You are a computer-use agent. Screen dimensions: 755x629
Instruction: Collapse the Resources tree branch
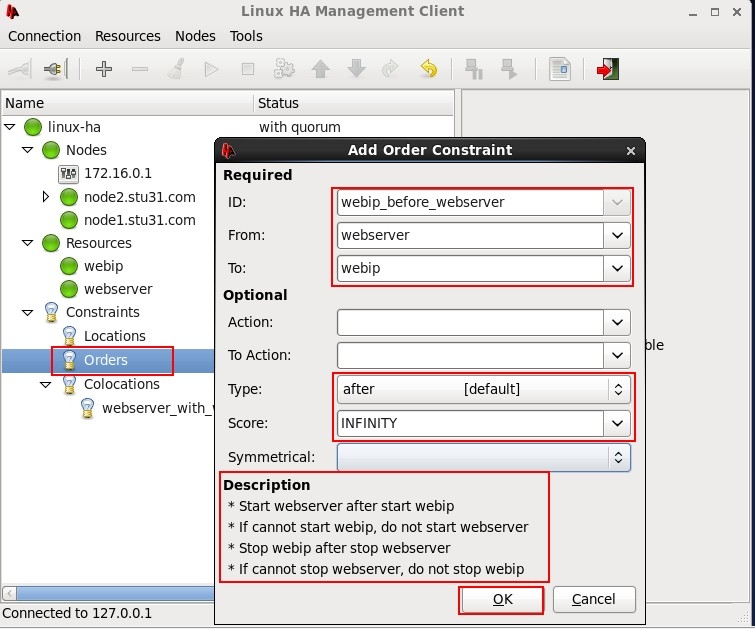27,243
